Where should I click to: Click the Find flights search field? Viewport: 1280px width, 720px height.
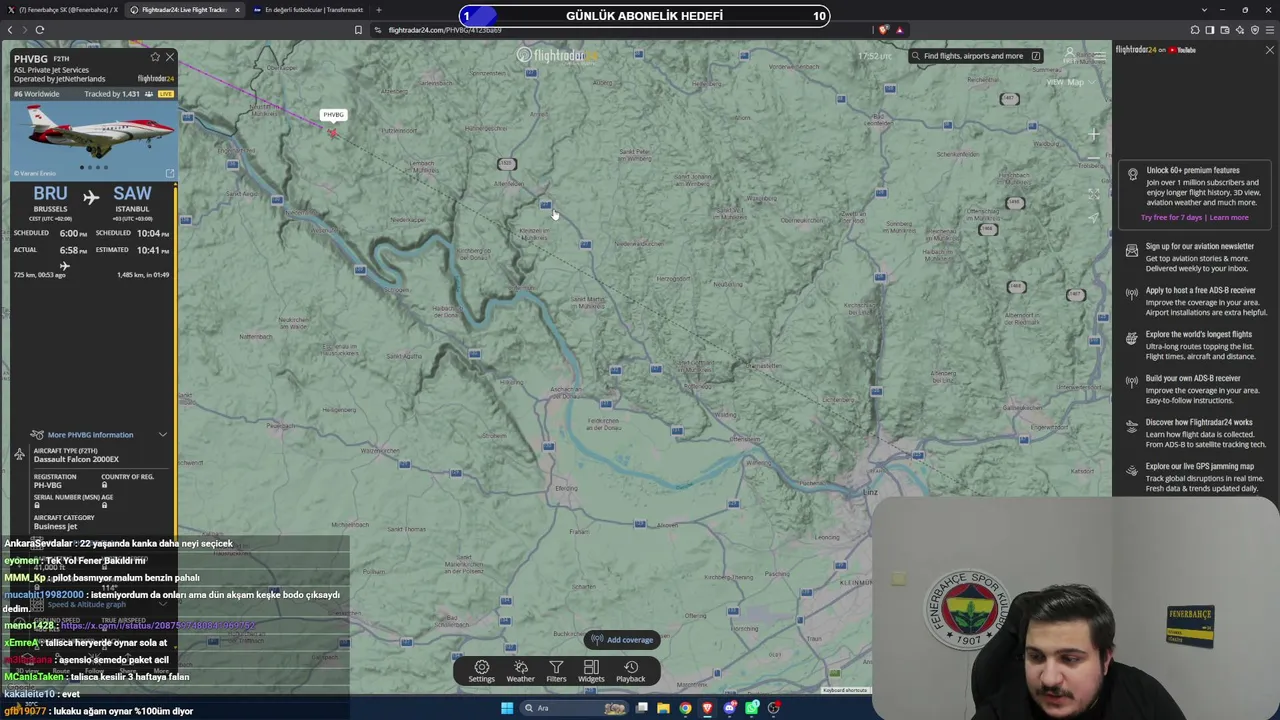click(975, 56)
